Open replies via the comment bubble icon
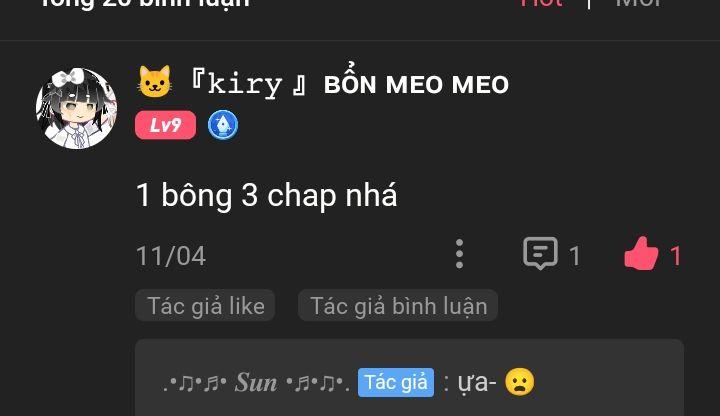 (x=540, y=253)
